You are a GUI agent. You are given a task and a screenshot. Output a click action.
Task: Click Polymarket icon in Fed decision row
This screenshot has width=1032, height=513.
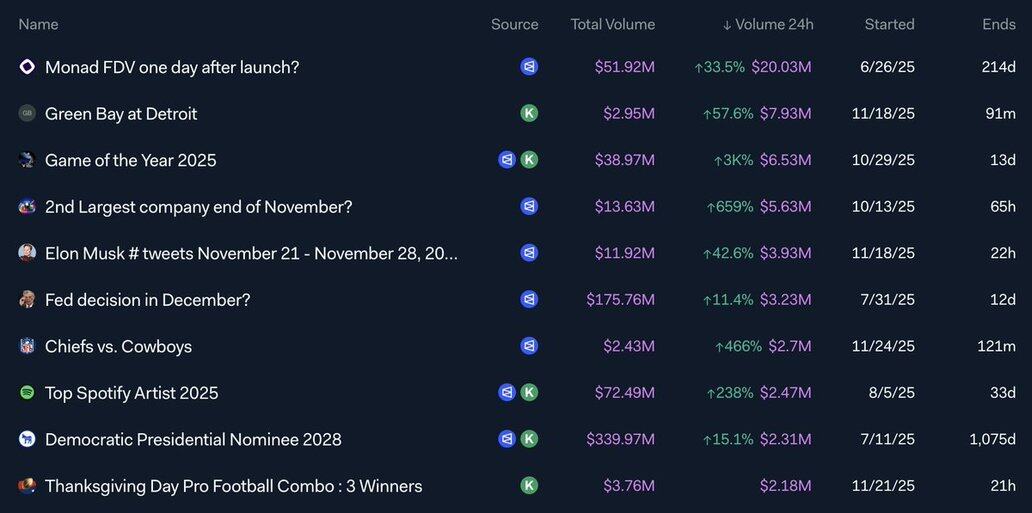(x=529, y=299)
